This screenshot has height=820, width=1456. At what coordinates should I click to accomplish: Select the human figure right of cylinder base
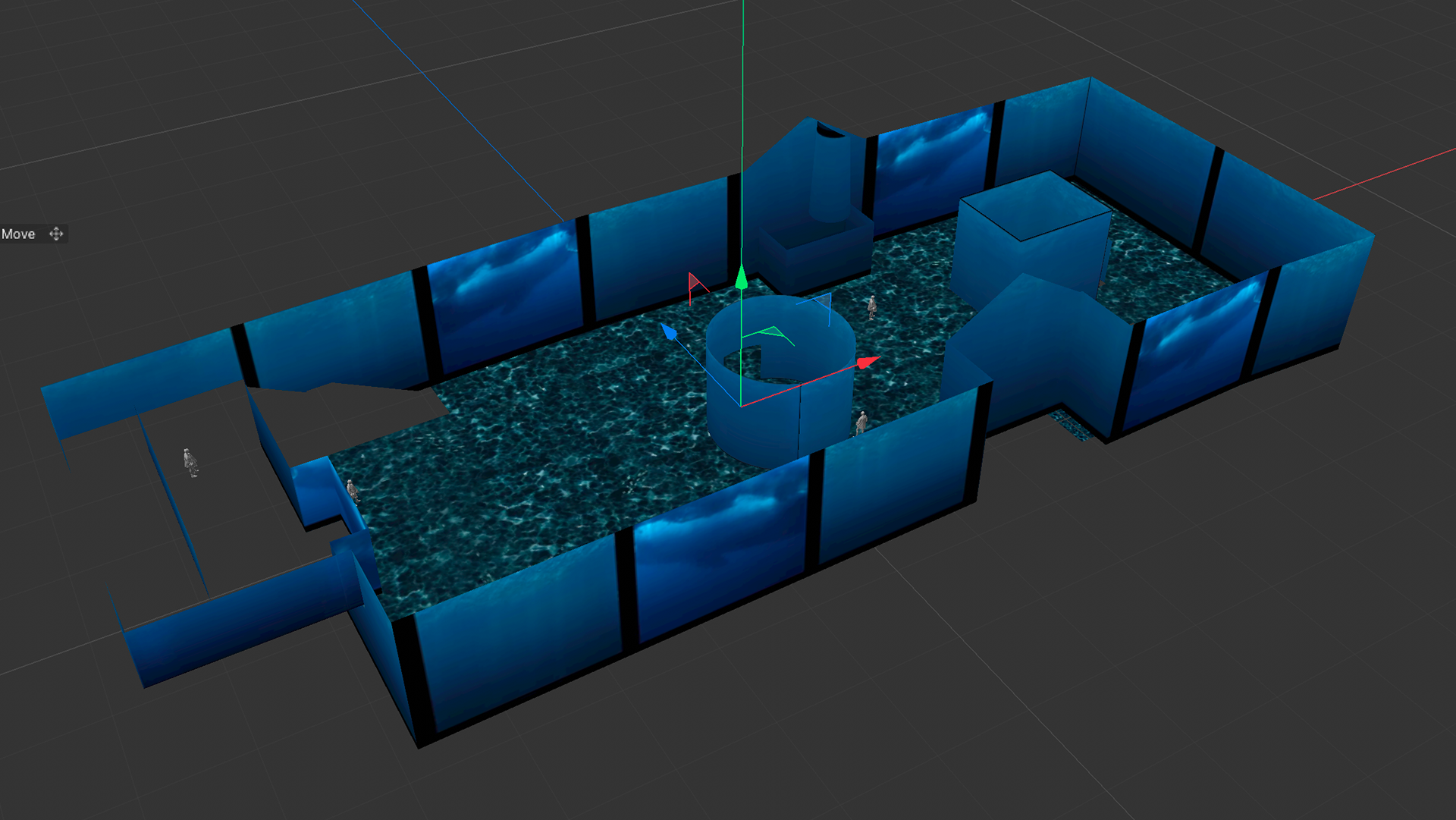[x=861, y=423]
